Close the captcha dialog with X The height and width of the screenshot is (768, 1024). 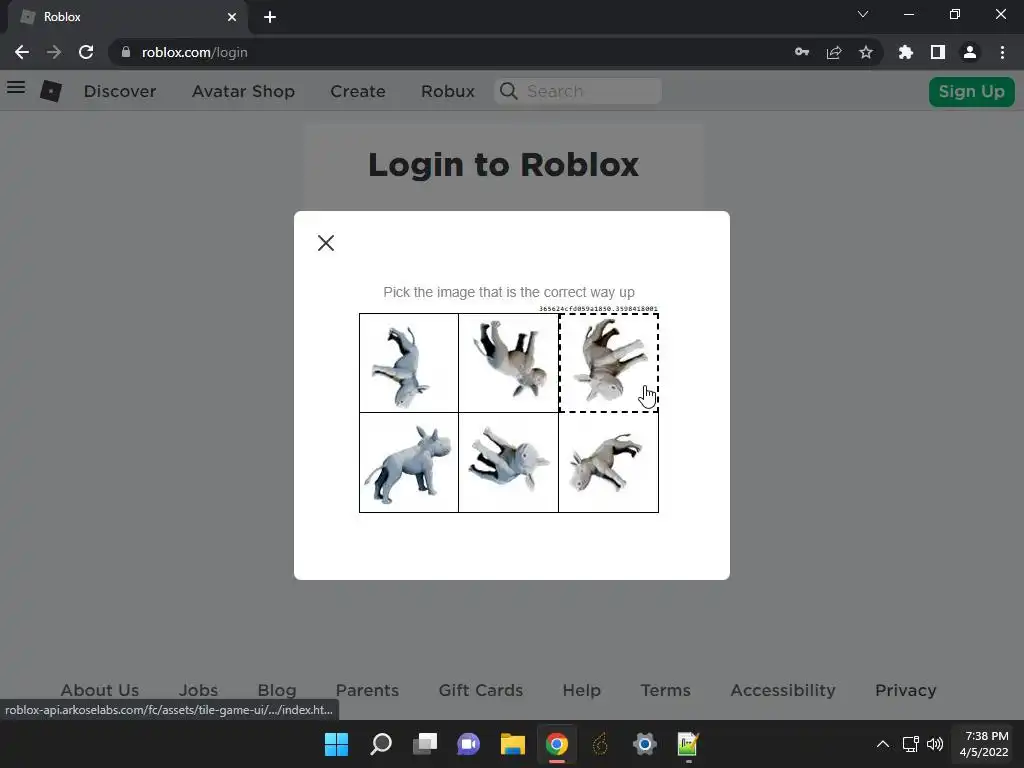click(x=326, y=243)
